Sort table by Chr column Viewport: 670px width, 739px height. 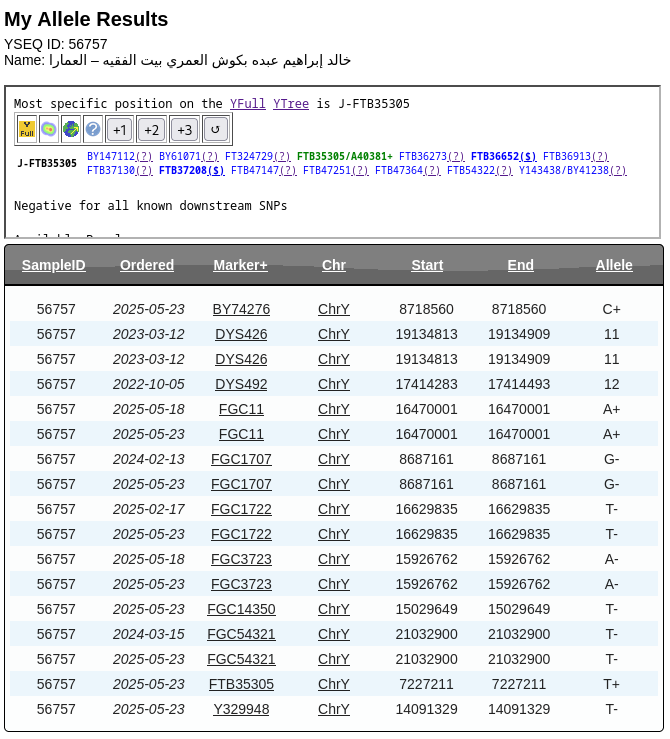click(334, 265)
